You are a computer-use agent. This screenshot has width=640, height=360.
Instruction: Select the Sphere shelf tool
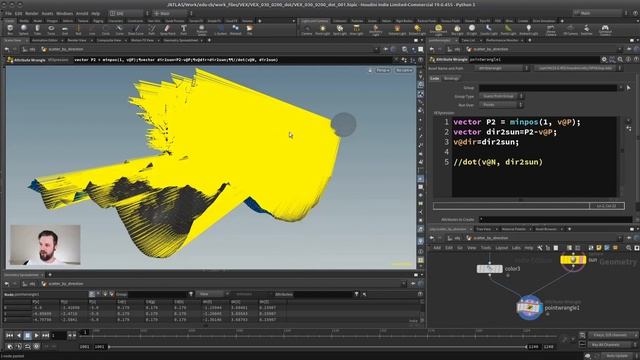[24, 29]
